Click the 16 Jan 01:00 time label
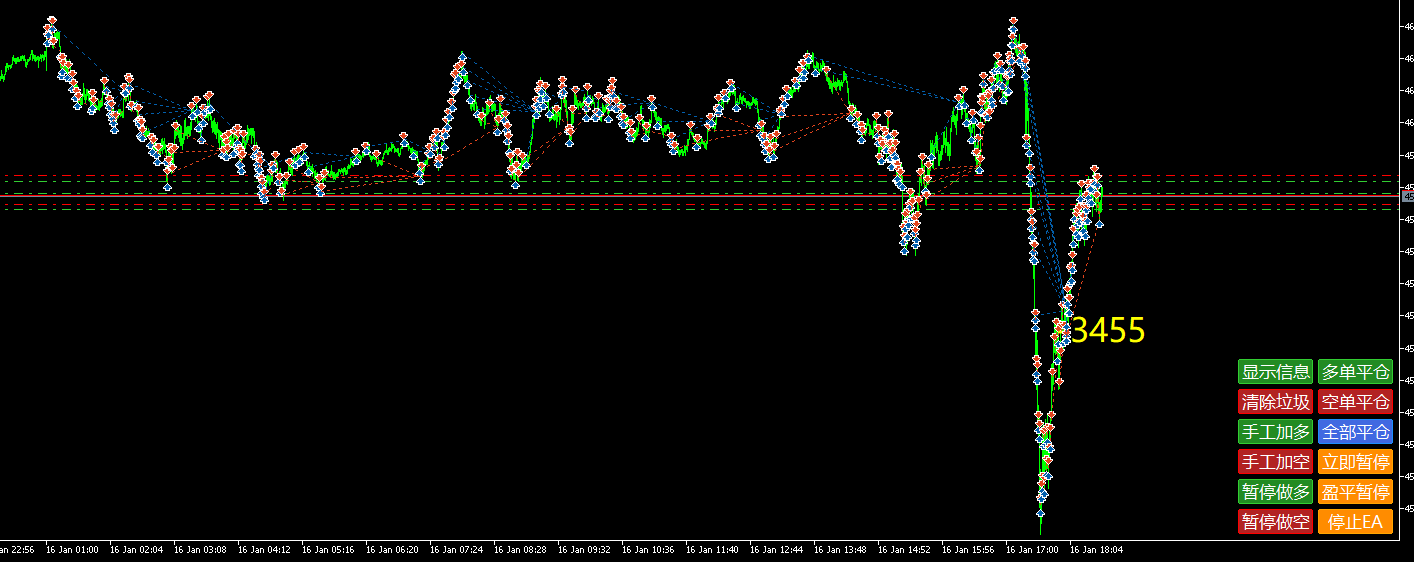The height and width of the screenshot is (562, 1414). click(x=73, y=549)
